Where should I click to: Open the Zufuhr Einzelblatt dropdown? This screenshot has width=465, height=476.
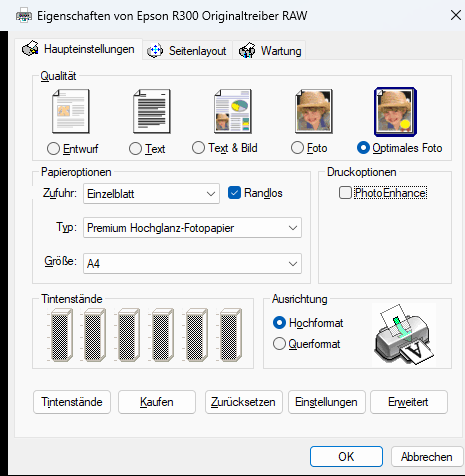click(x=151, y=193)
